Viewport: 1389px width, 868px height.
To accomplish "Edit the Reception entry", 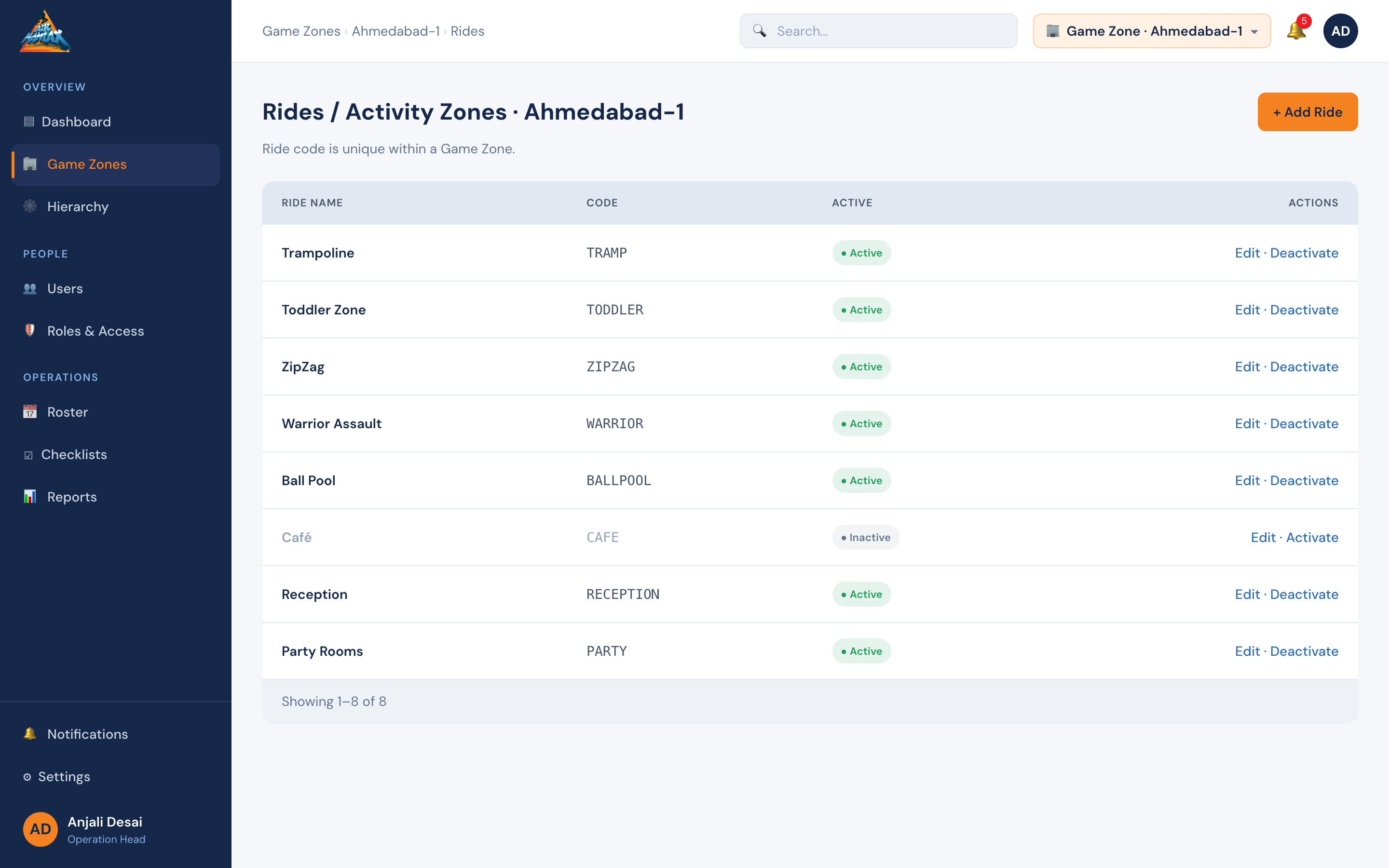I will [x=1247, y=594].
